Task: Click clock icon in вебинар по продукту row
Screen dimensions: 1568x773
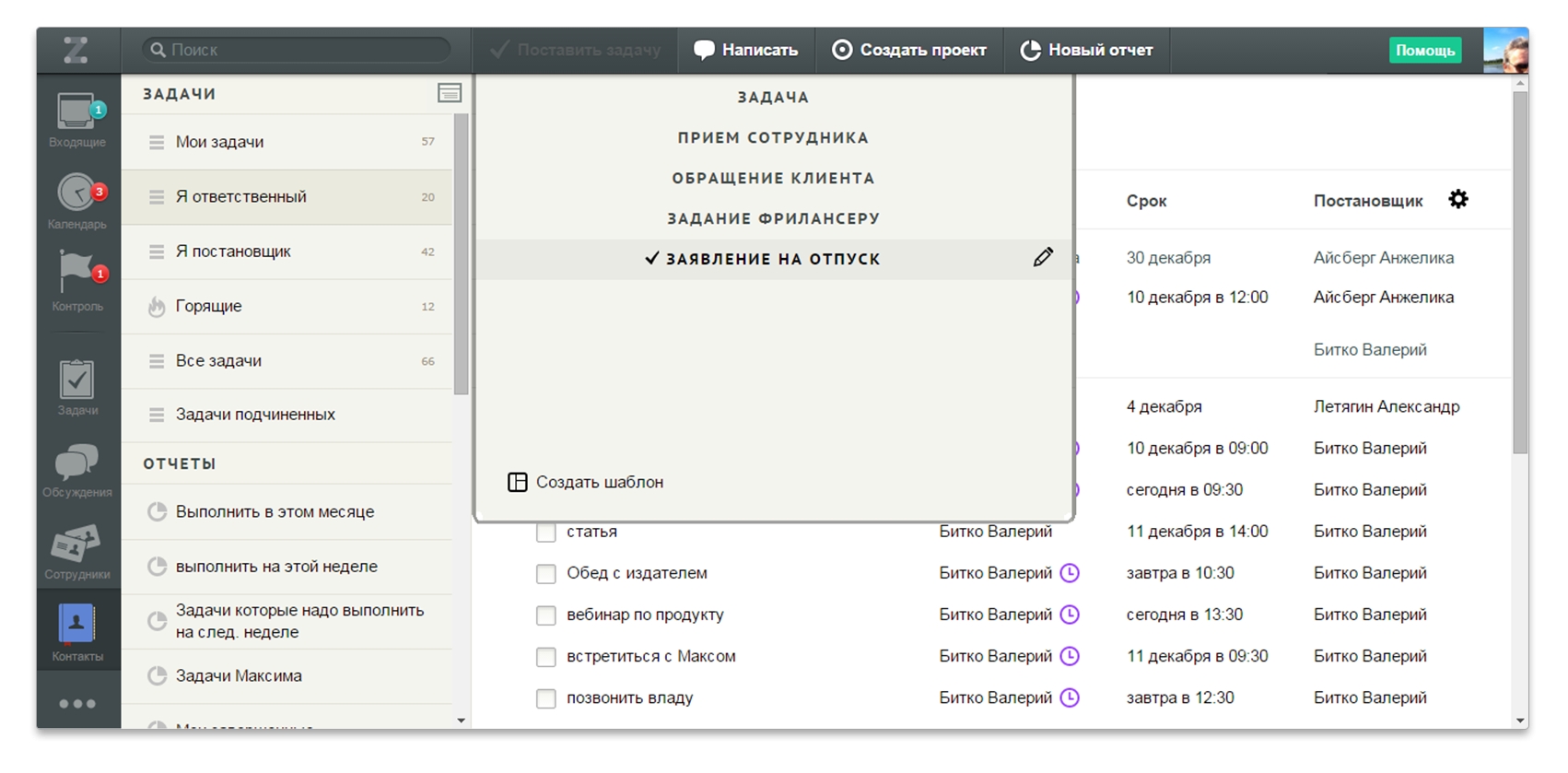Action: [x=1070, y=615]
